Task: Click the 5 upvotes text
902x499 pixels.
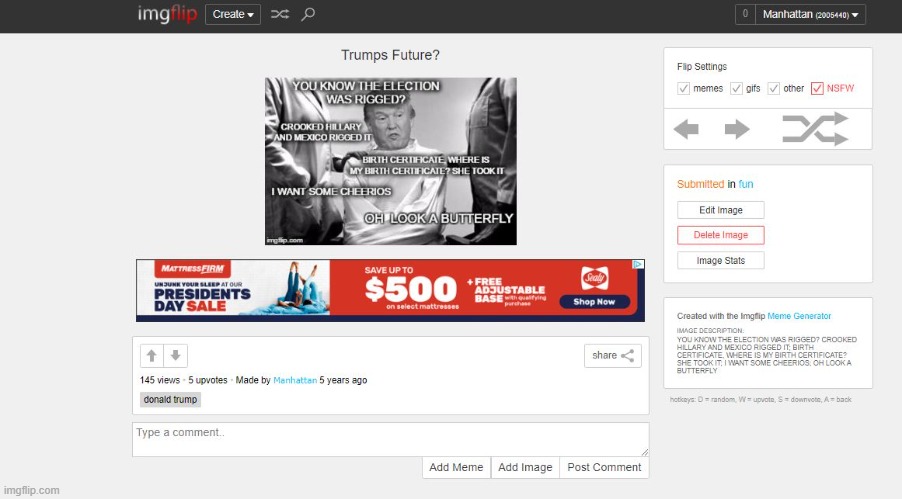Action: click(x=208, y=380)
